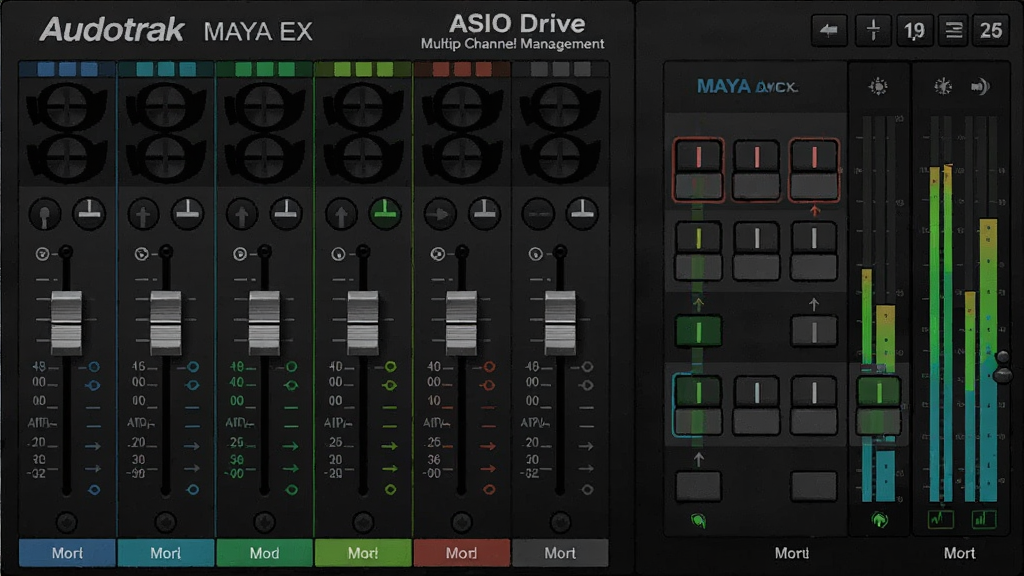Toggle the green switch on the middle meter strip

tap(879, 405)
